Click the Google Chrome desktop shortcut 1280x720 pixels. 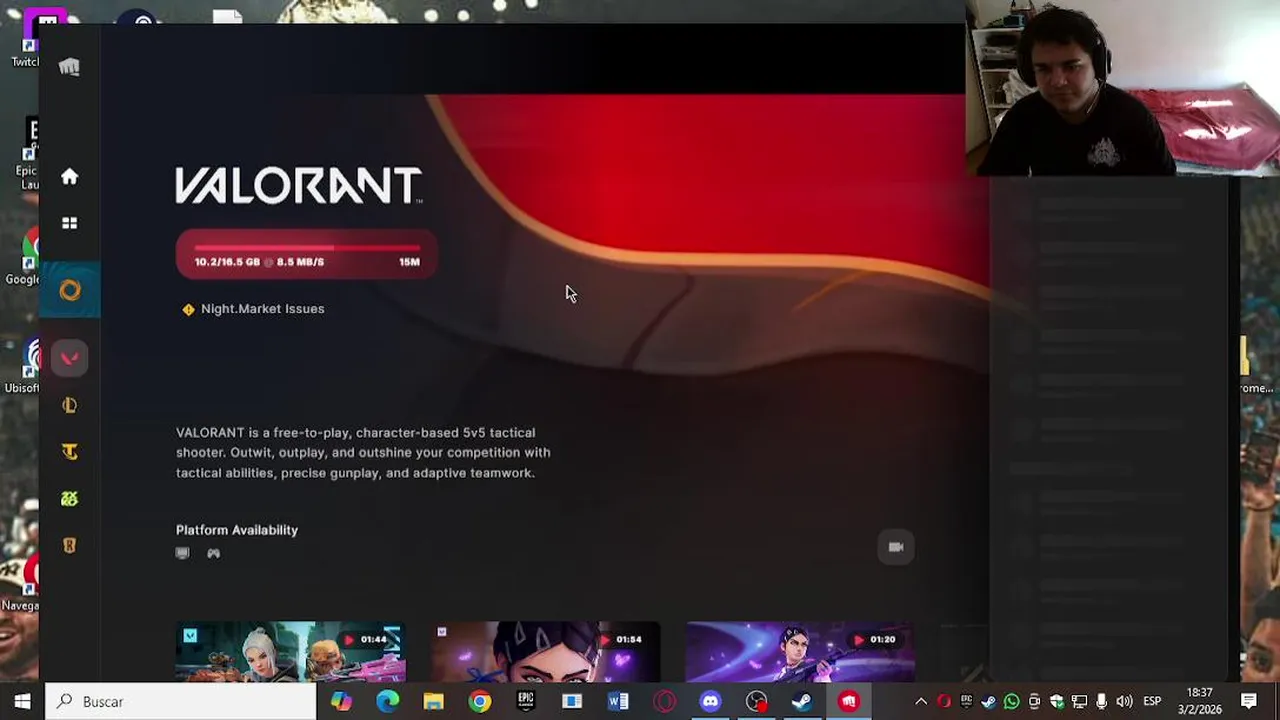(22, 257)
